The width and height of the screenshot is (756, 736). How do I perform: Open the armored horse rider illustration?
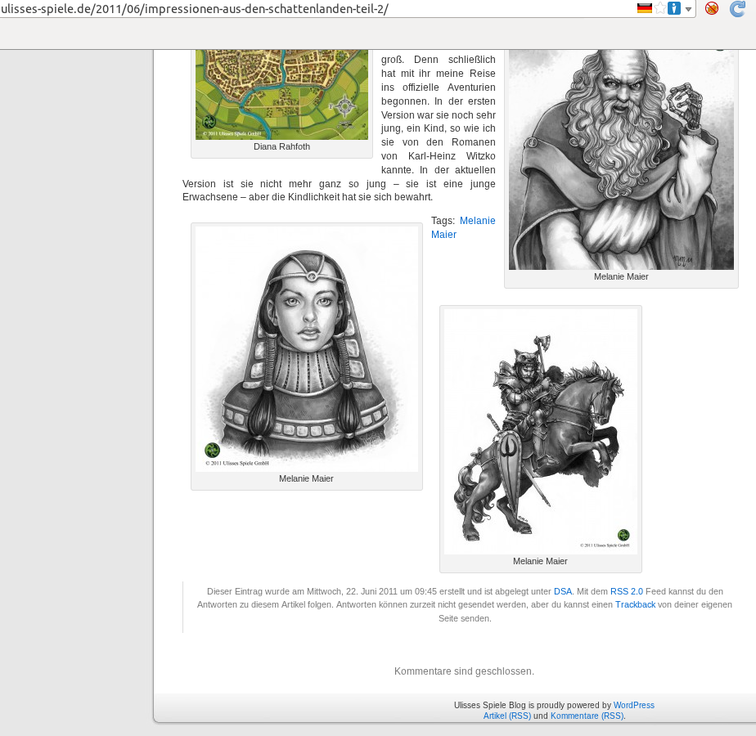click(540, 431)
